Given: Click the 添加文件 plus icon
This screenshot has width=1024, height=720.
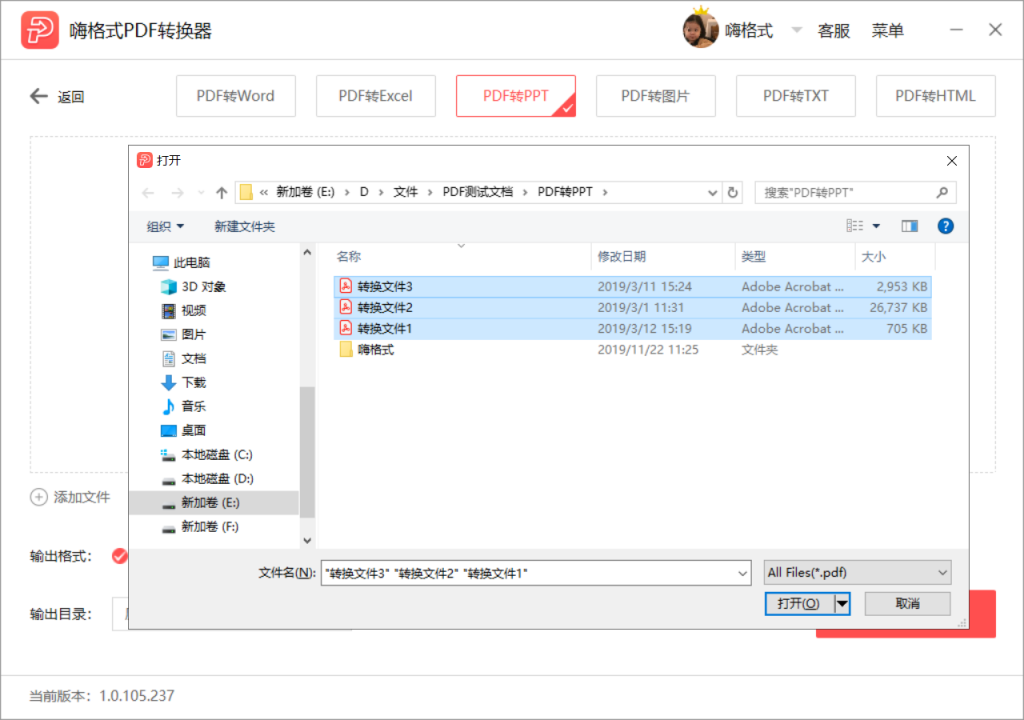Looking at the screenshot, I should tap(39, 497).
